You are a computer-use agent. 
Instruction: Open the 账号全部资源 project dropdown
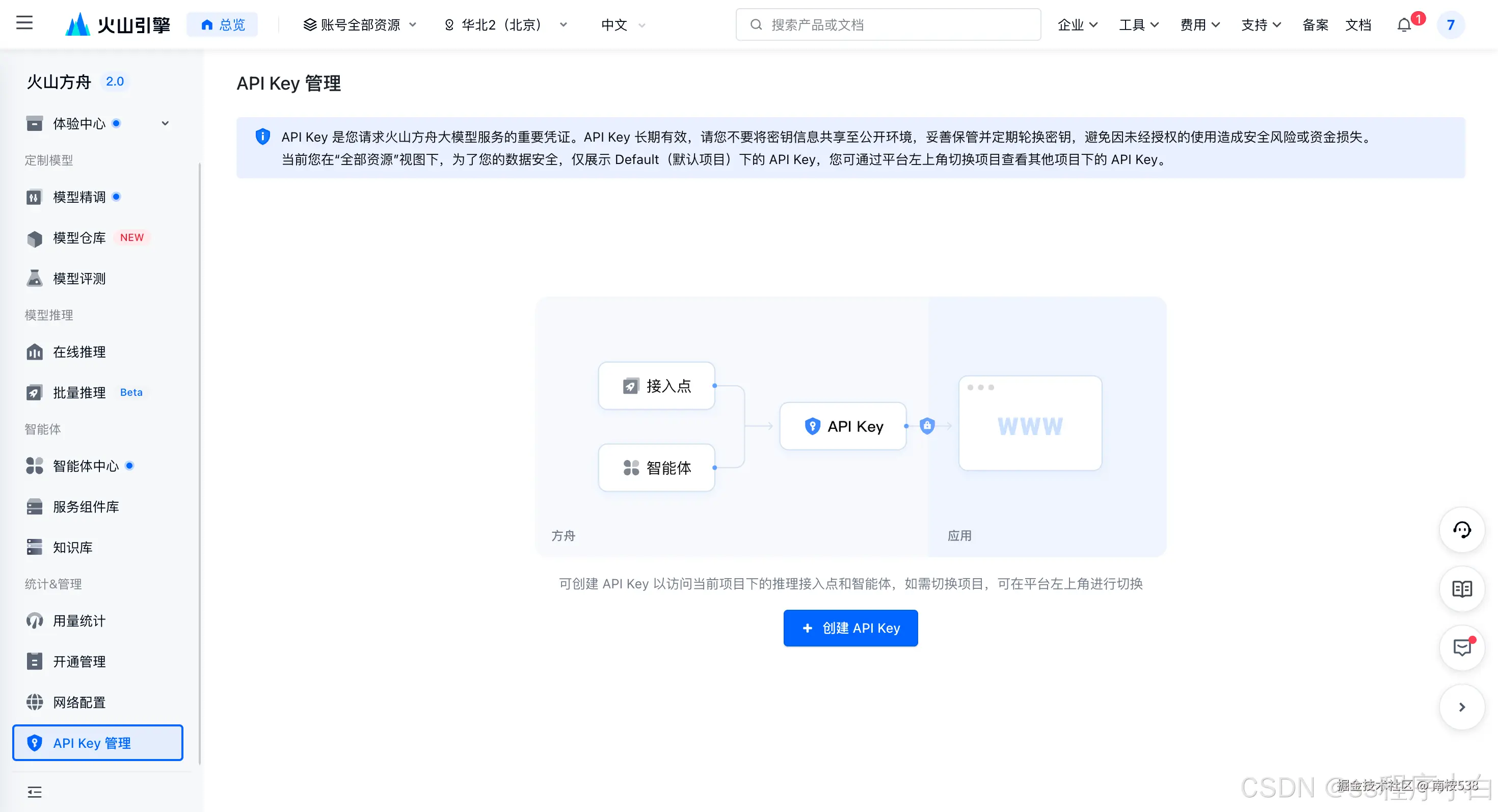[360, 25]
